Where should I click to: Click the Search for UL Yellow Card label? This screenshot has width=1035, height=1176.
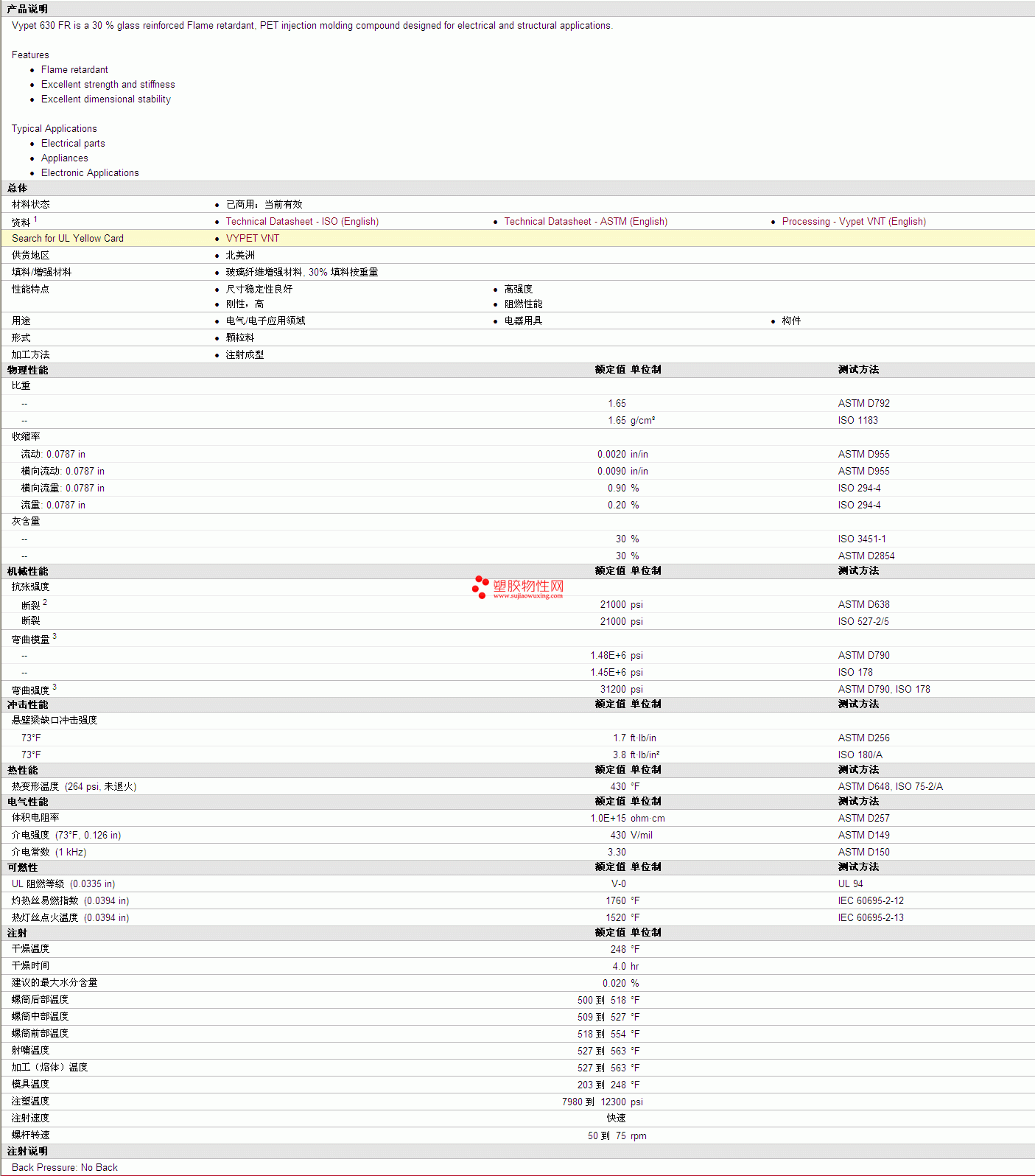68,238
